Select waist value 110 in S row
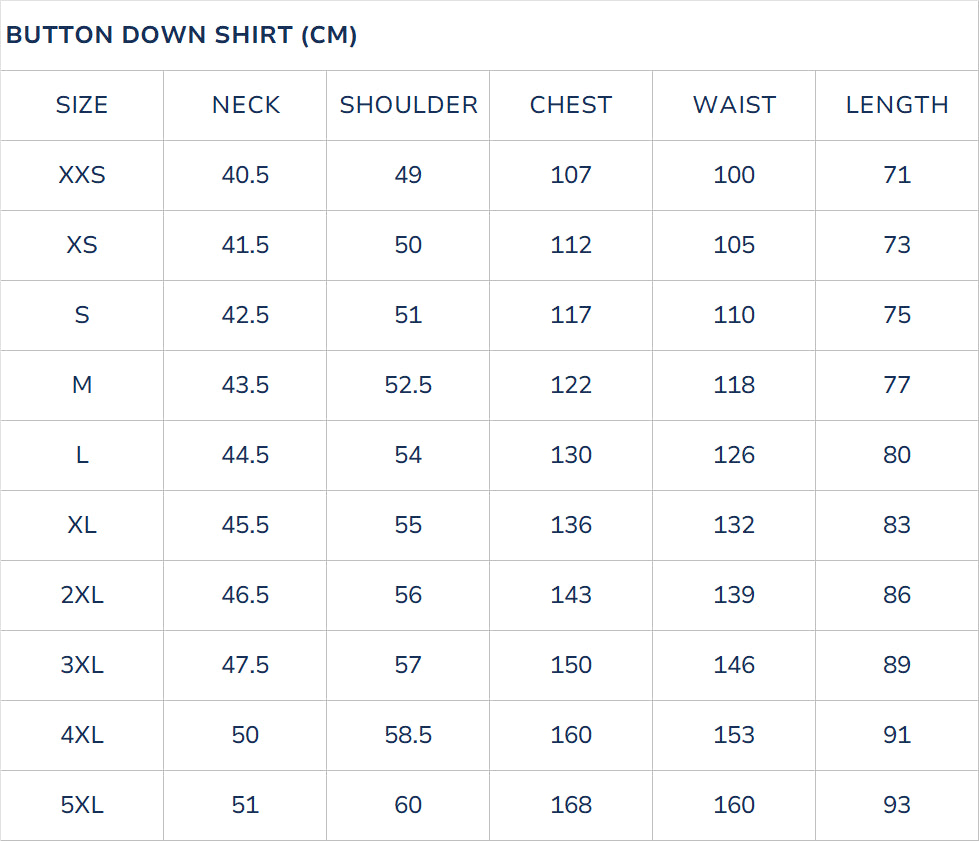This screenshot has width=979, height=841. click(x=734, y=315)
